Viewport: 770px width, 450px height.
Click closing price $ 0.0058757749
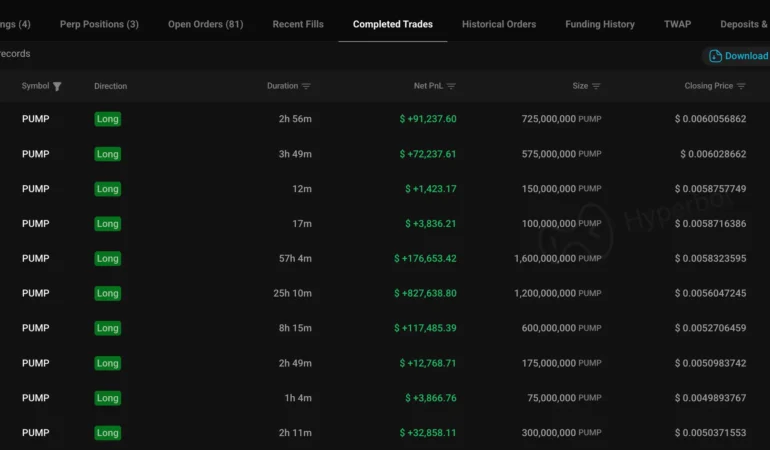point(711,189)
